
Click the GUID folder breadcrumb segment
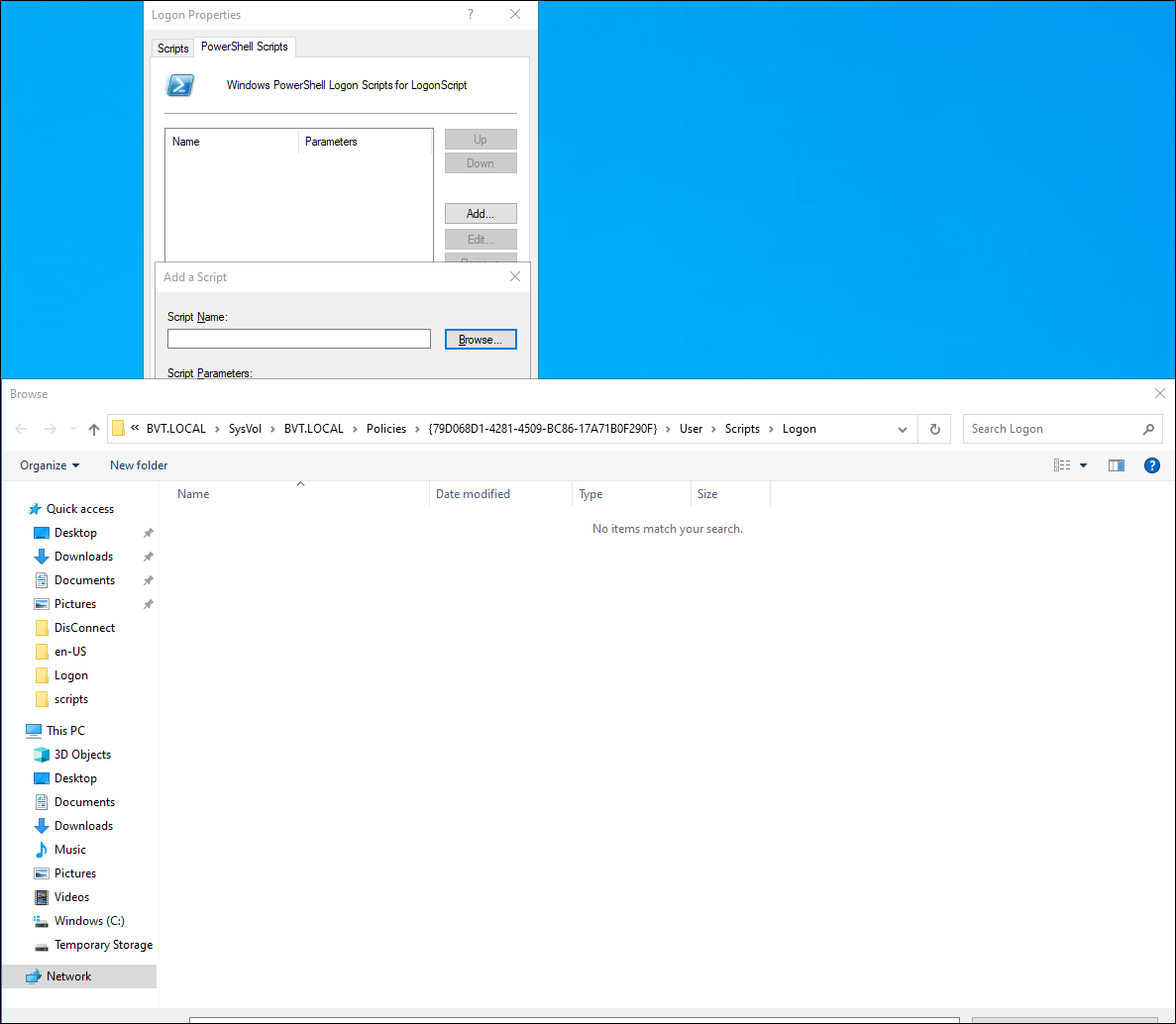(x=542, y=429)
